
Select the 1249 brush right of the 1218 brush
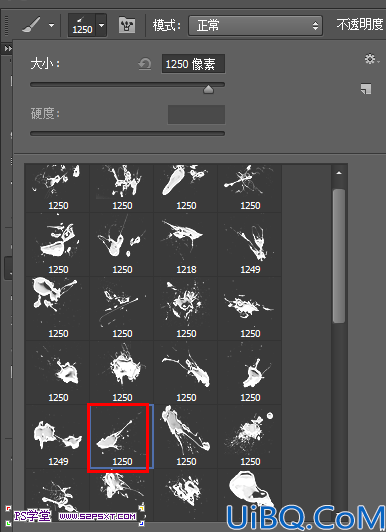point(250,245)
